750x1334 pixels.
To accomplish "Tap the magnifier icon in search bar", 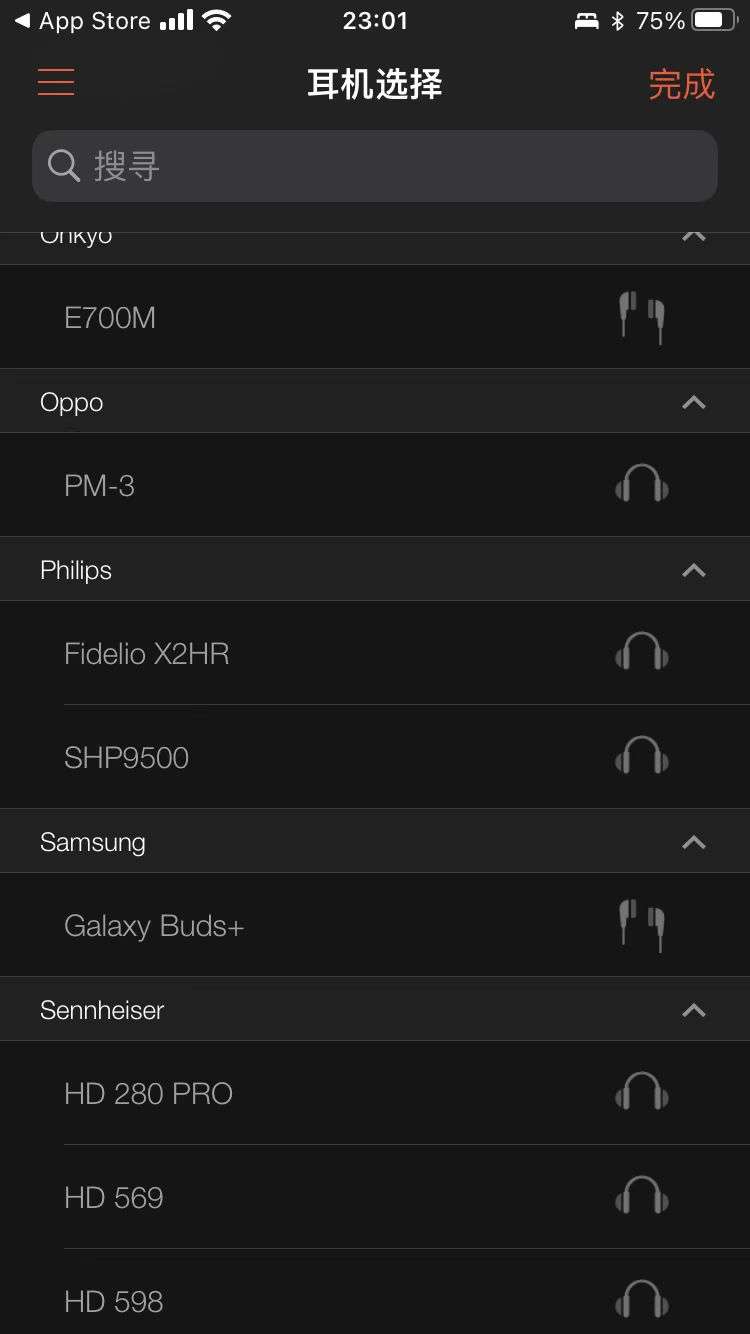I will pos(64,166).
